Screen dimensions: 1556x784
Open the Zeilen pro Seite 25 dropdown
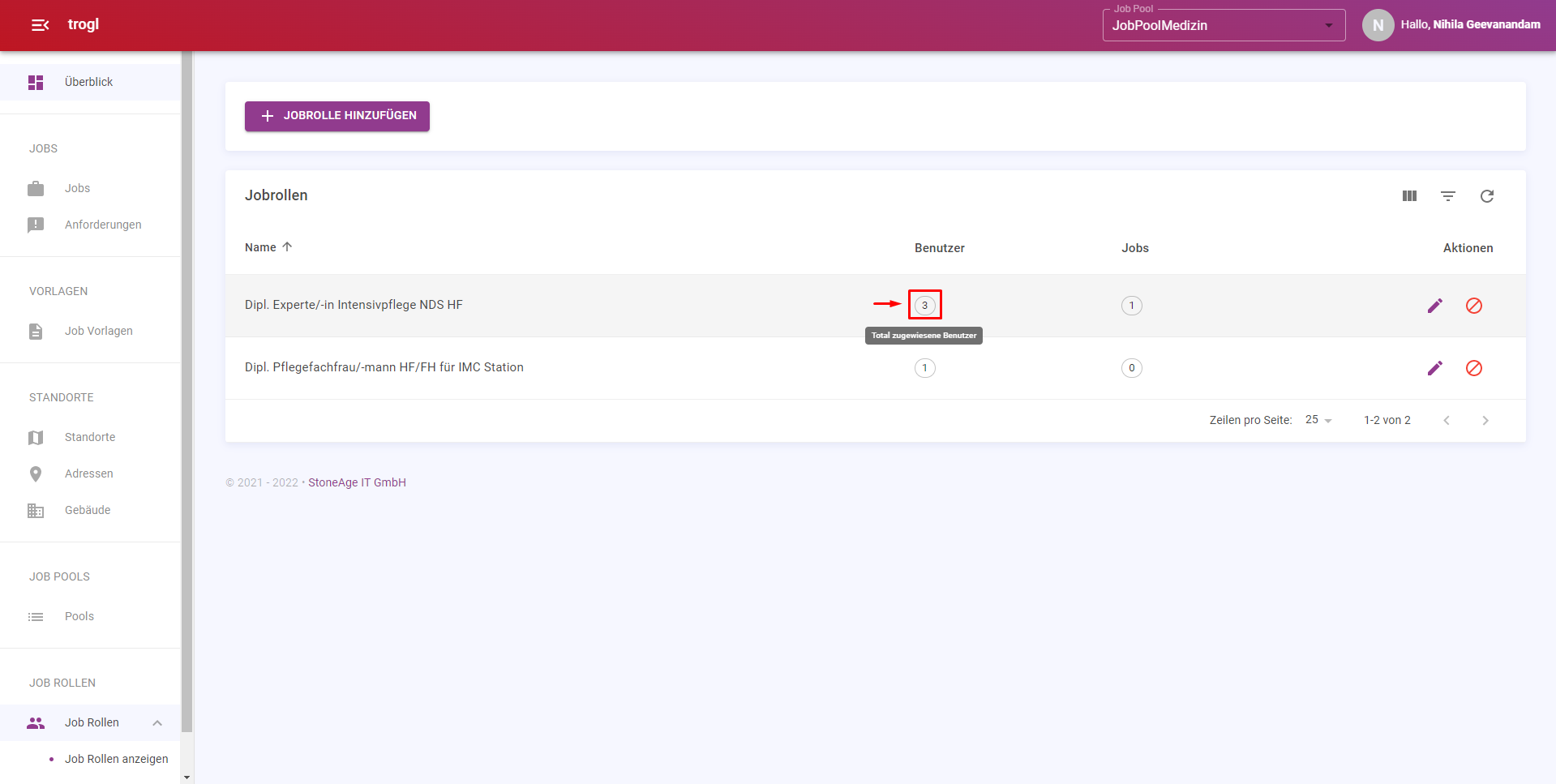click(x=1319, y=420)
